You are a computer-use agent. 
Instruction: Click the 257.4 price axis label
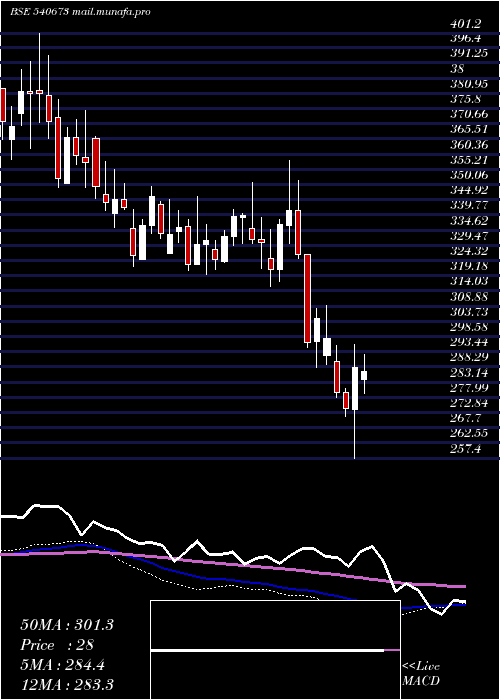[x=466, y=448]
